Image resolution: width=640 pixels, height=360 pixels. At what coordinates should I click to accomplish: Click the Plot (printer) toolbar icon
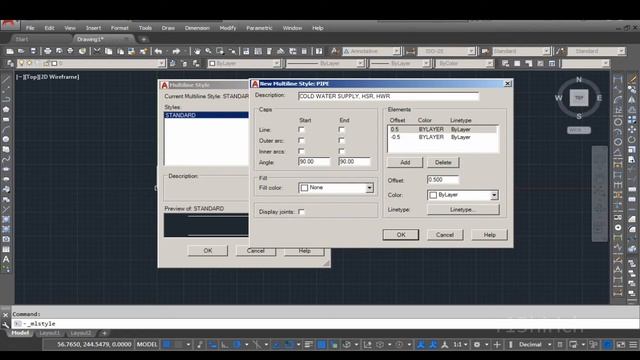point(48,51)
